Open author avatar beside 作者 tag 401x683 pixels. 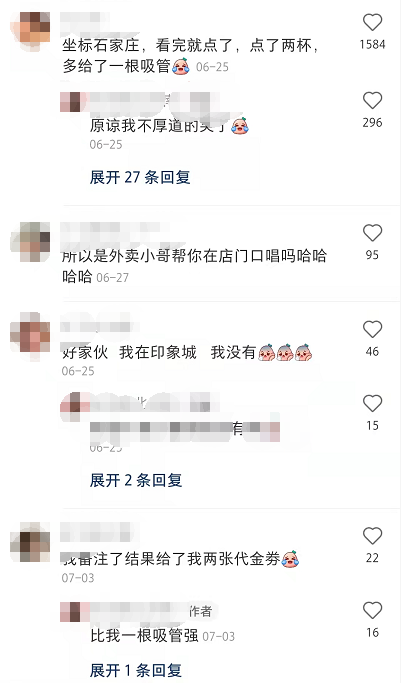click(71, 612)
